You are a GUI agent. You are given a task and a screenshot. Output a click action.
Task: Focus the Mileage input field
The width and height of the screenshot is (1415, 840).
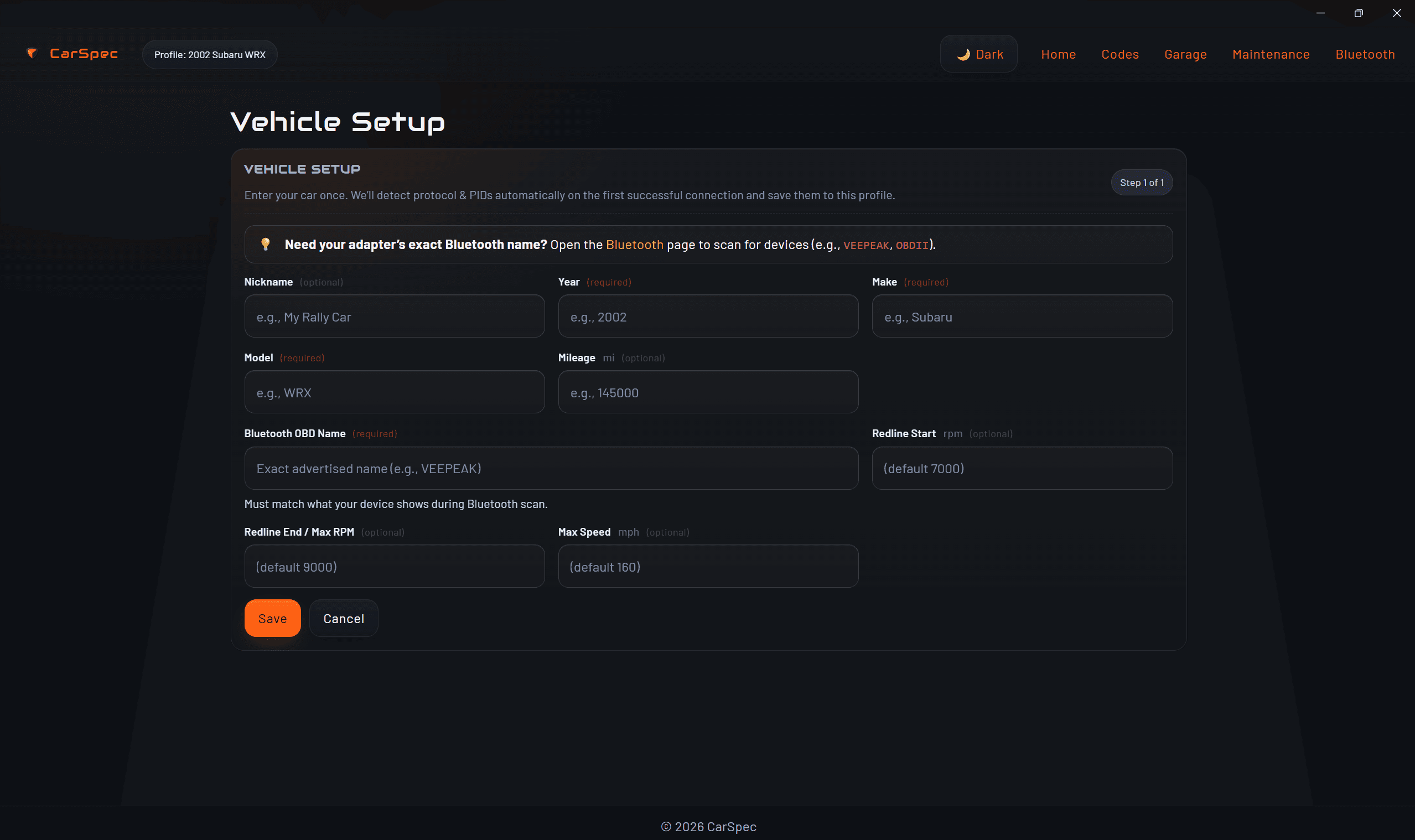click(x=708, y=392)
